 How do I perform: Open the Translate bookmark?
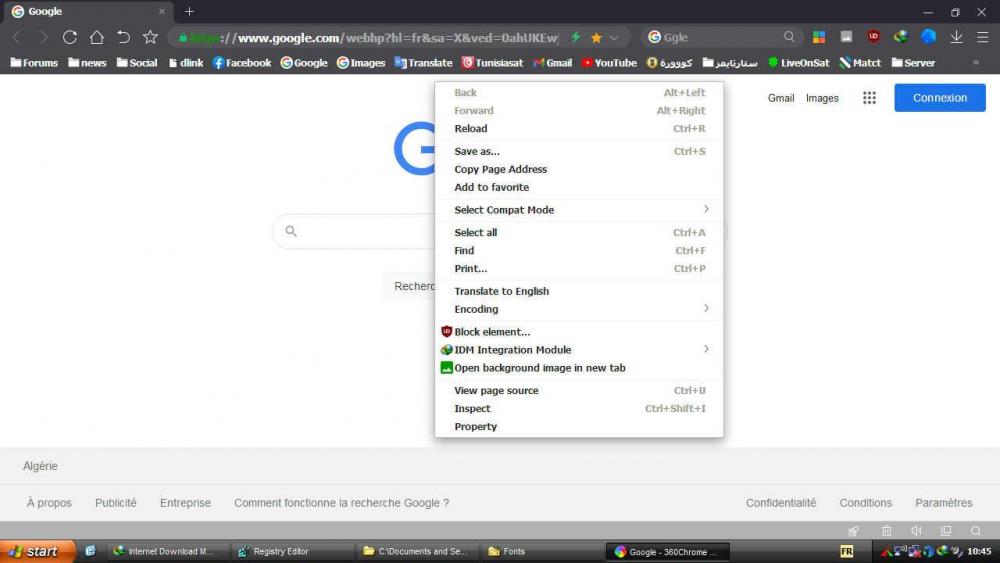tap(423, 62)
